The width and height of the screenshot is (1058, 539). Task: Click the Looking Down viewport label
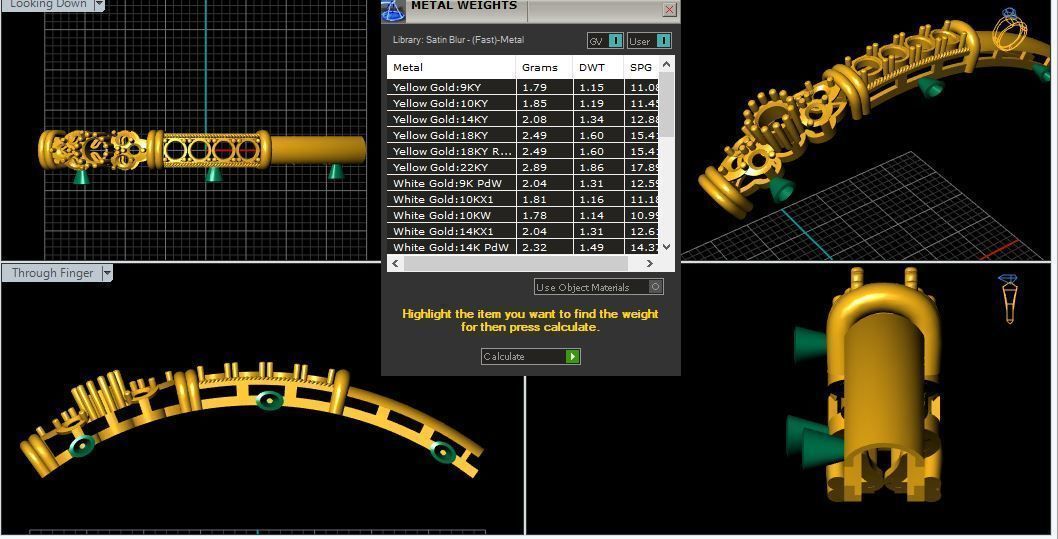tap(47, 4)
